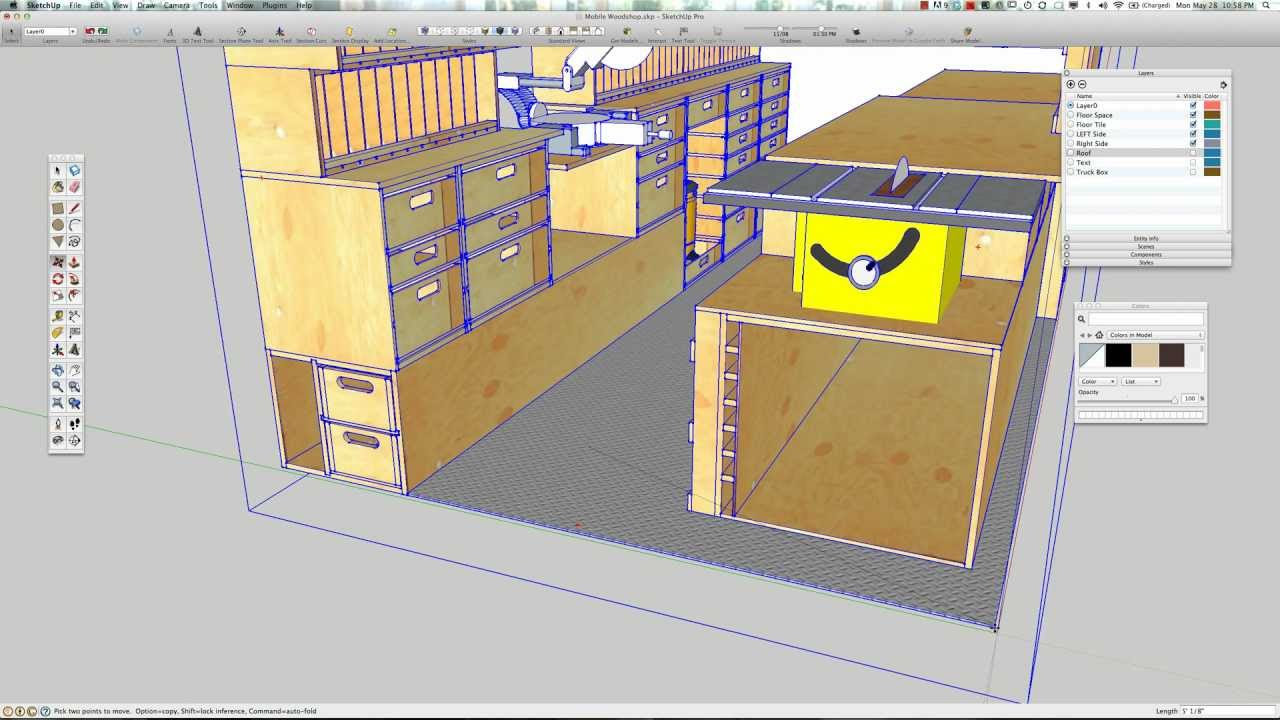Open the Get Models tool
This screenshot has width=1280, height=720.
(x=628, y=32)
